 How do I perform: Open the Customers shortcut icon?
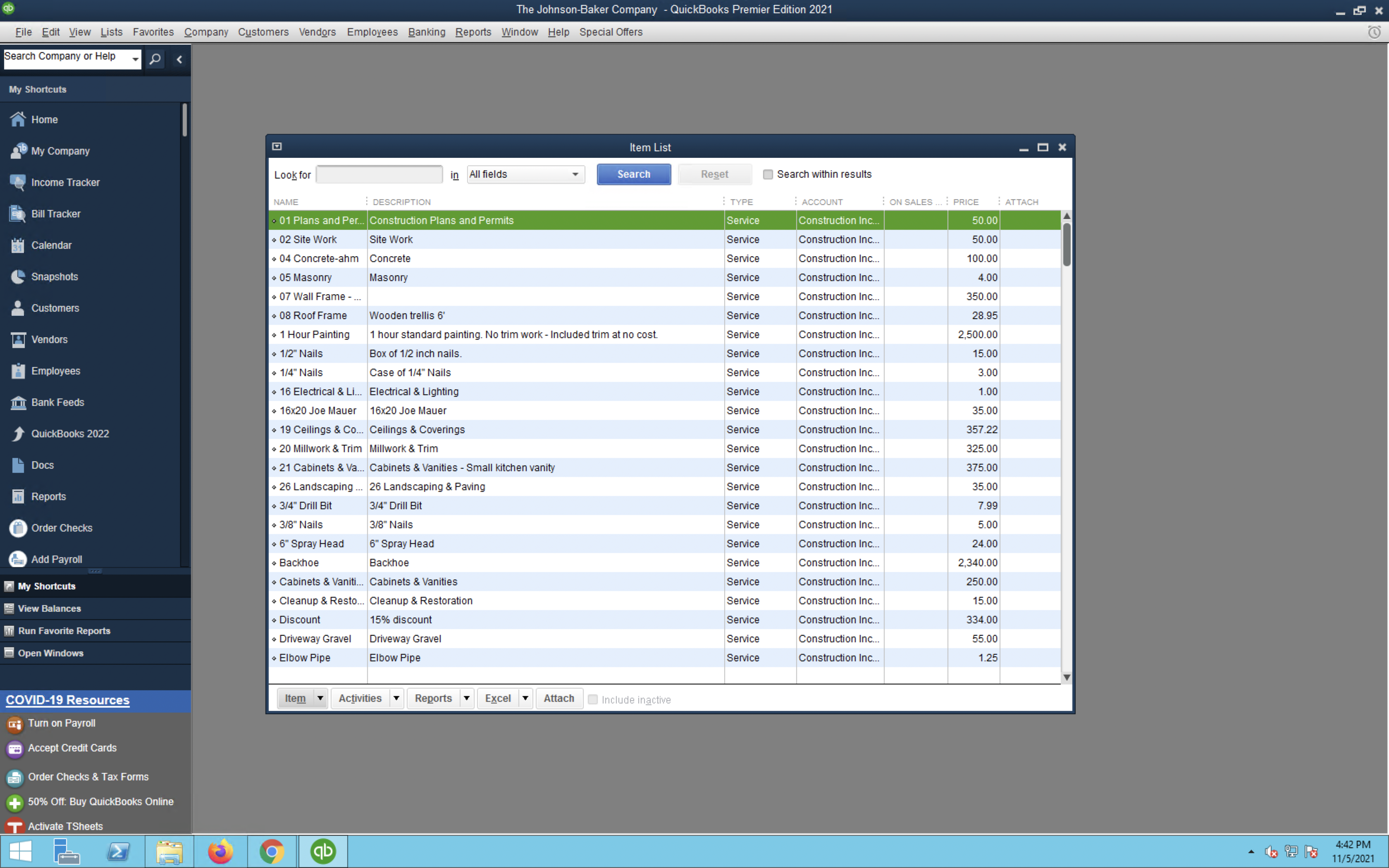tap(18, 308)
